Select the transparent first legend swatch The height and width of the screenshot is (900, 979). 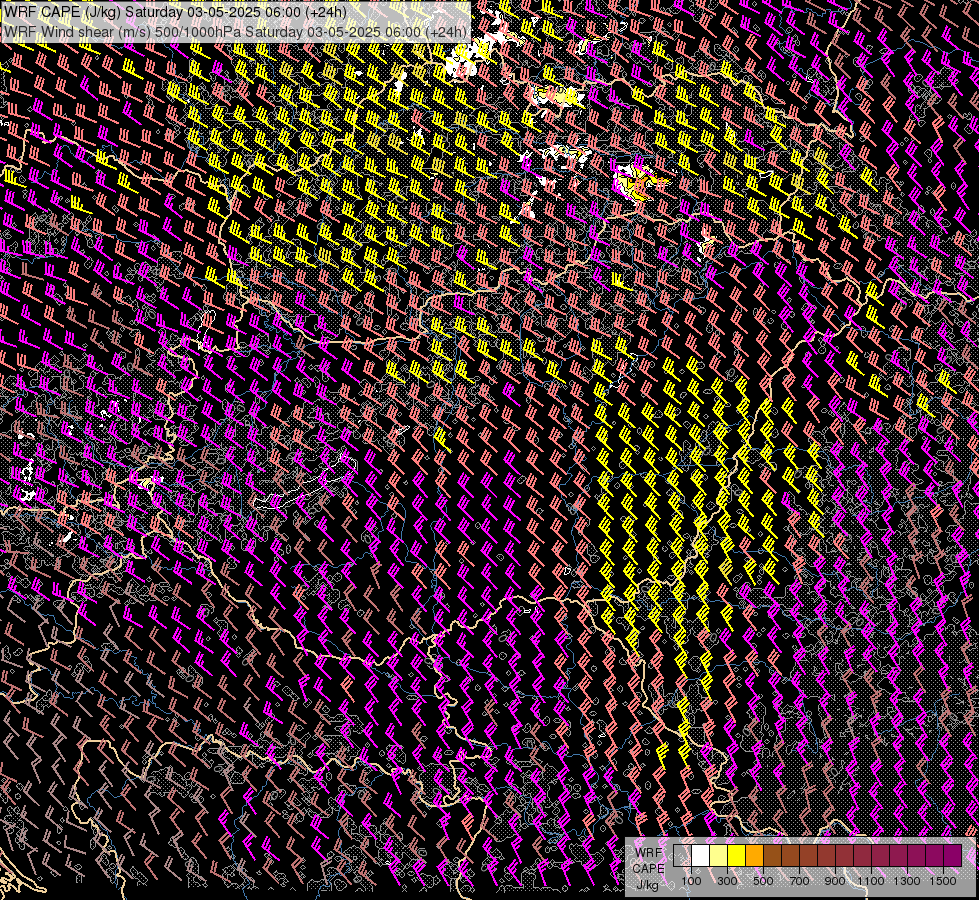pyautogui.click(x=682, y=855)
